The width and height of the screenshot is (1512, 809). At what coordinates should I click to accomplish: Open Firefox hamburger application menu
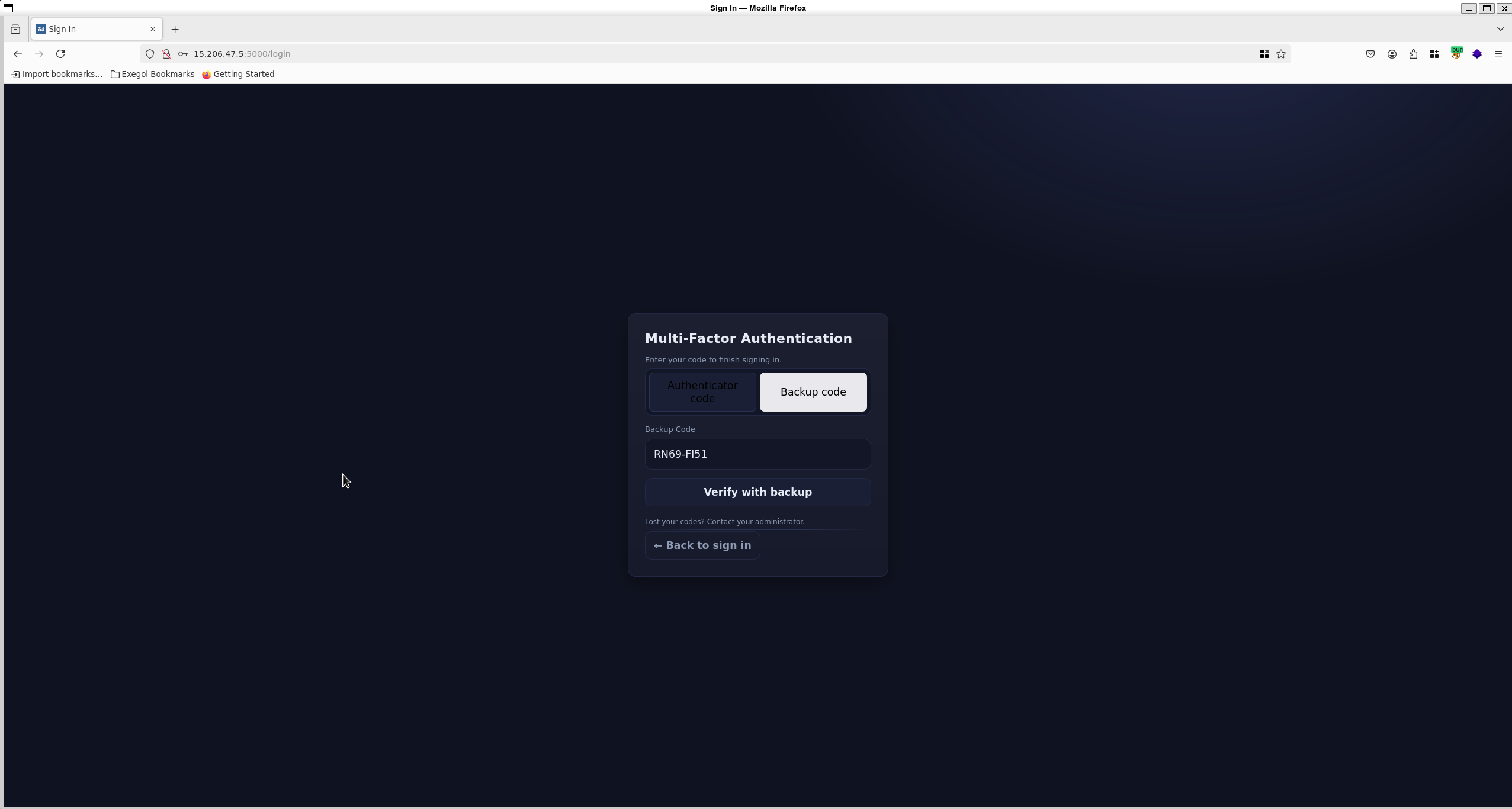[1498, 54]
